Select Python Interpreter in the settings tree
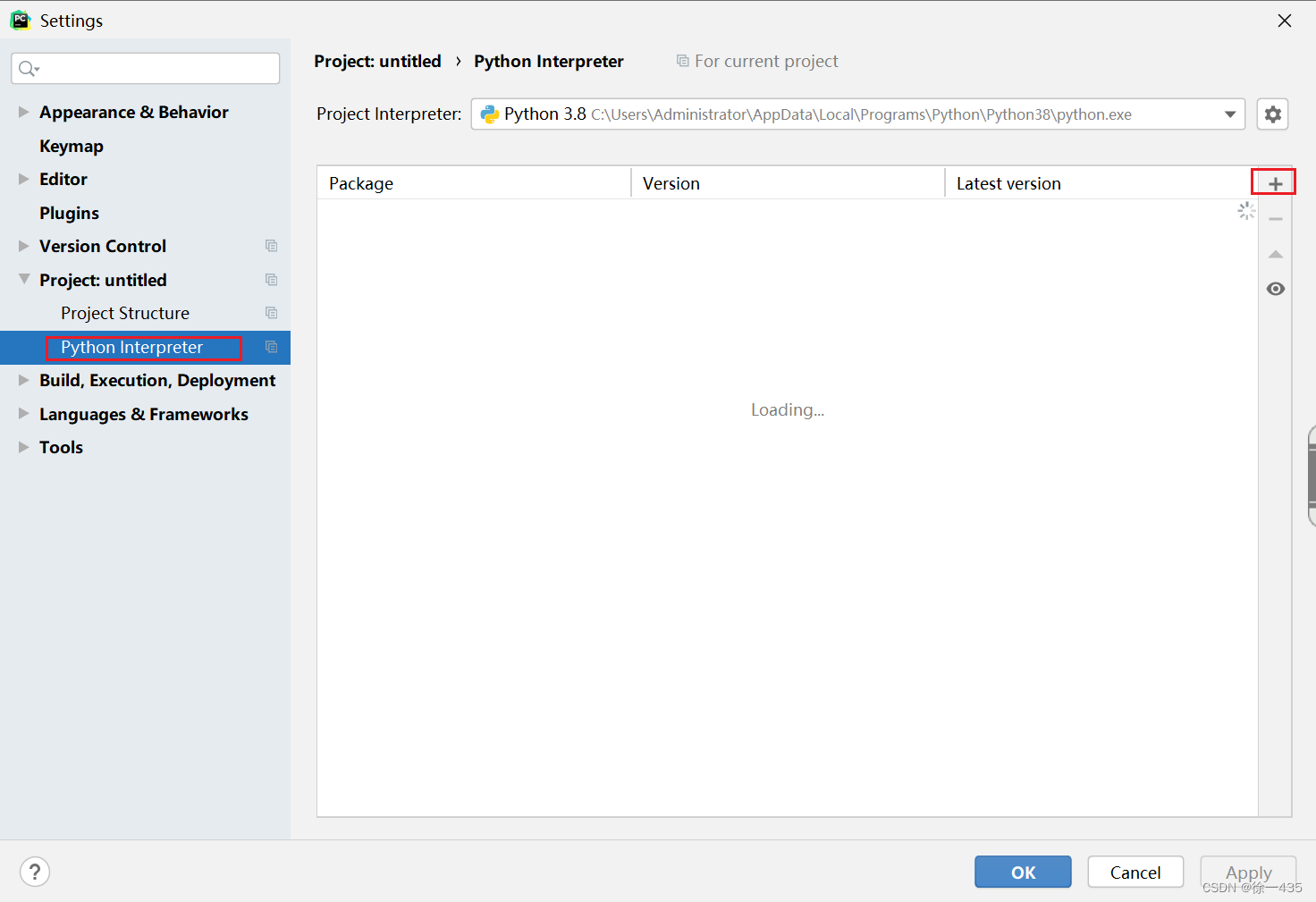Screen dimensions: 1316x902 [132, 347]
